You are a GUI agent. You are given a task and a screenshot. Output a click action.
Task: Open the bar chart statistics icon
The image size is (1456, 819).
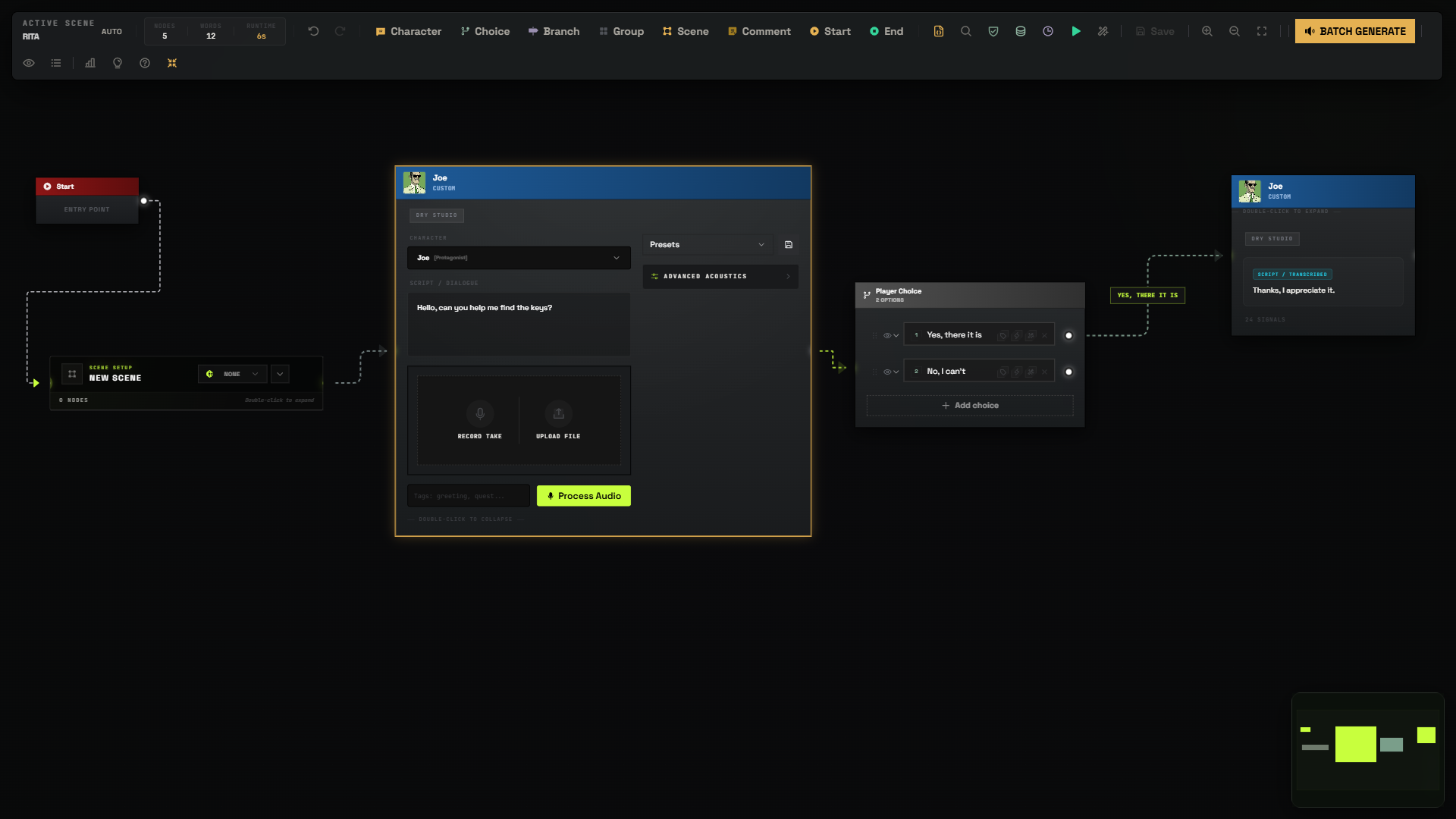point(90,63)
